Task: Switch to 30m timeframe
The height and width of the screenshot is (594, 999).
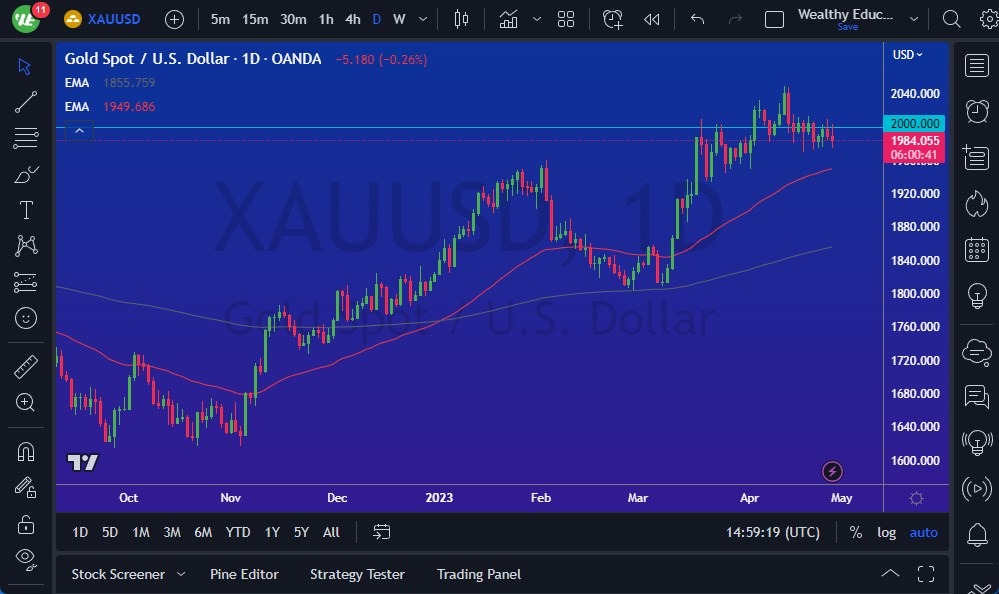Action: pos(293,19)
